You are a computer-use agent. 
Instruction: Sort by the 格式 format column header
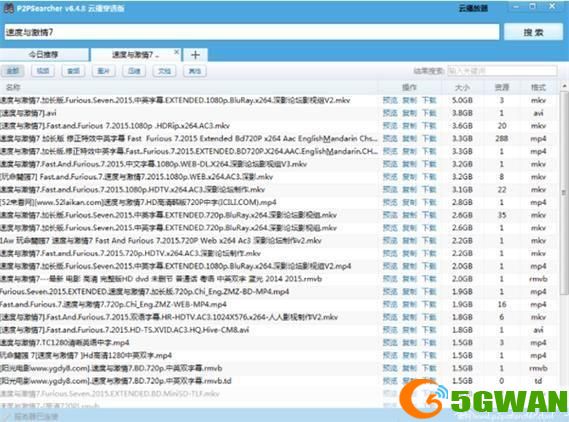click(x=539, y=87)
